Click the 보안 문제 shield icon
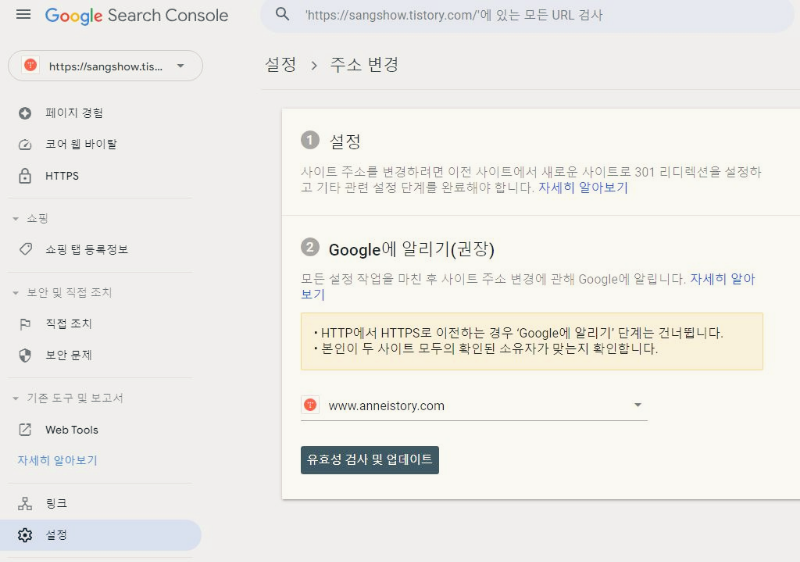 tap(25, 355)
